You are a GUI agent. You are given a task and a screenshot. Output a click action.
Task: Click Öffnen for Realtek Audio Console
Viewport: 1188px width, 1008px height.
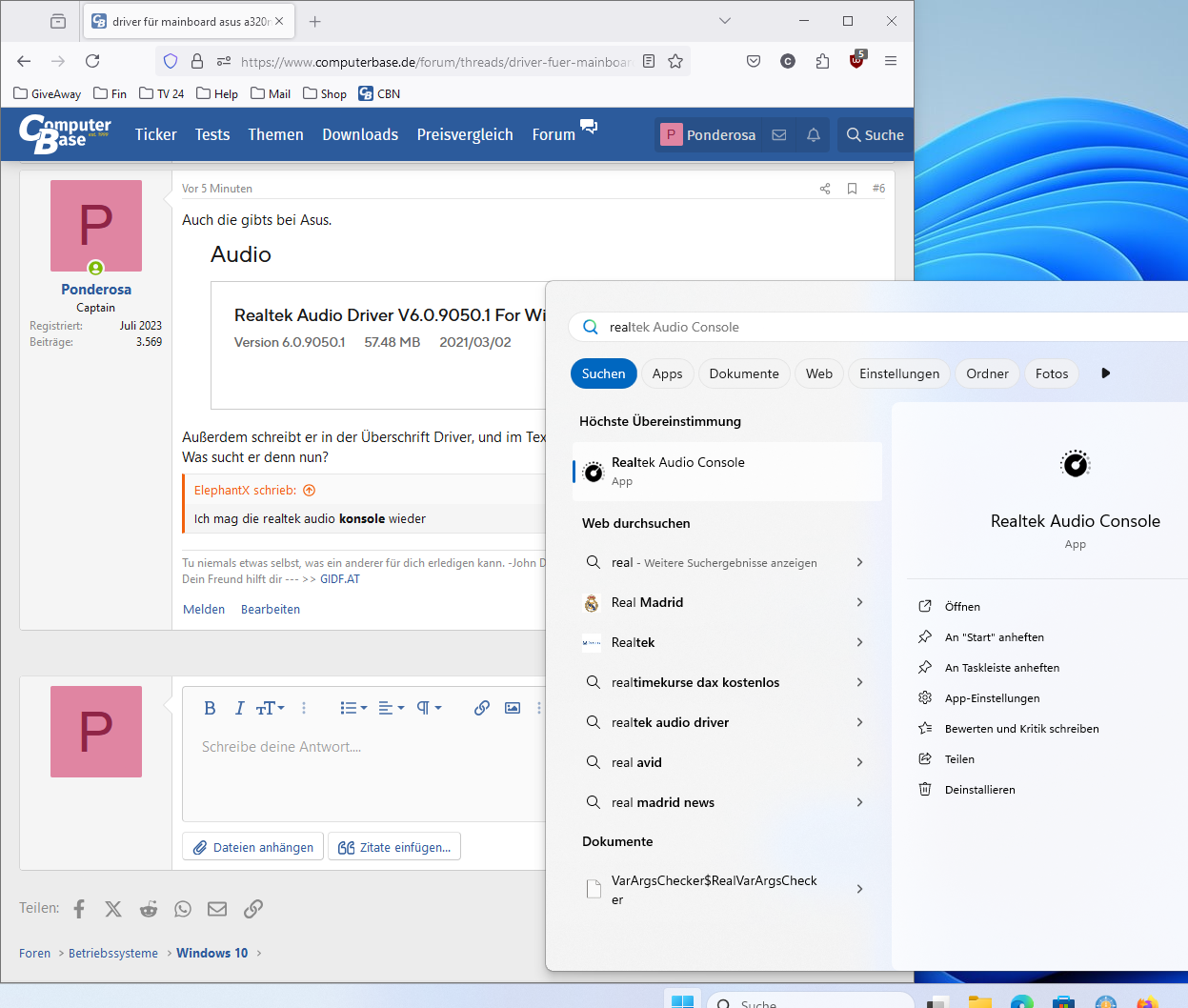point(962,607)
